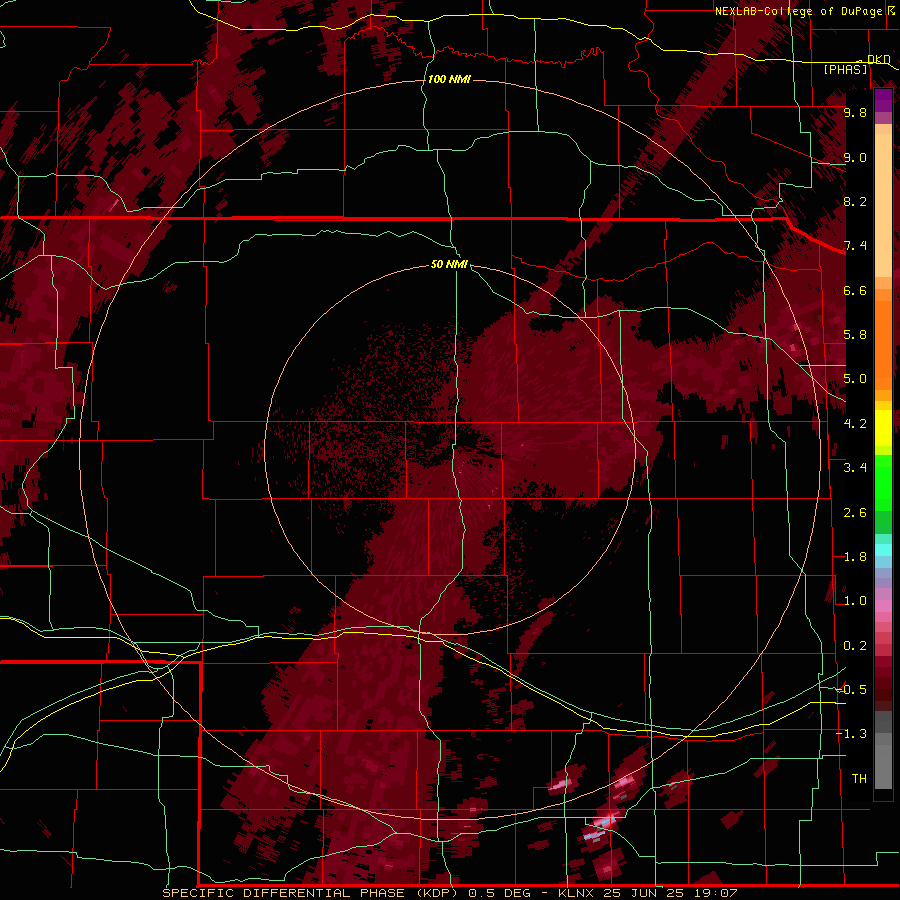Click the -0.5 value on color scale

(852, 690)
